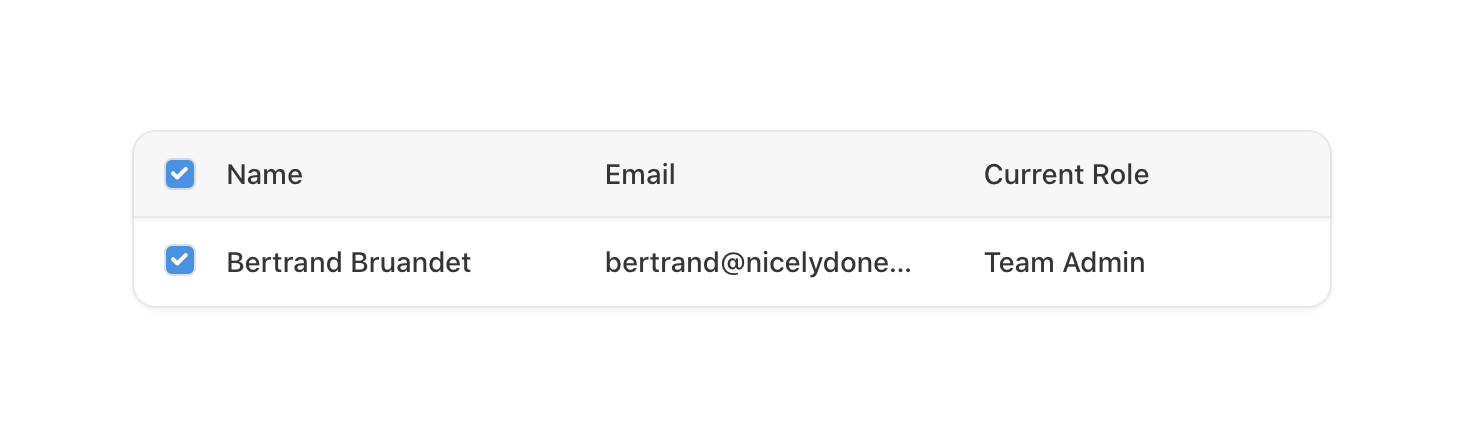Sort members by Current Role
Image resolution: width=1464 pixels, height=442 pixels.
[x=1066, y=175]
